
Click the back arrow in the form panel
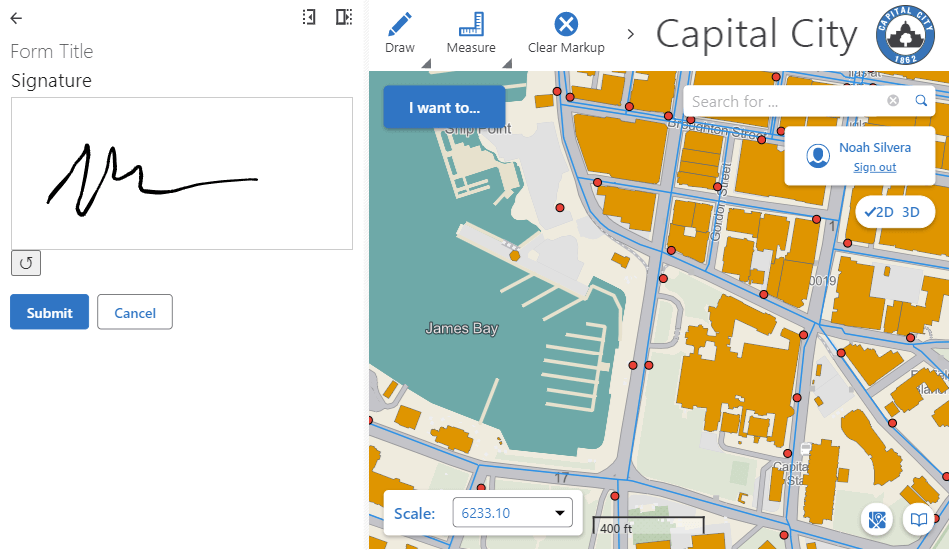(16, 18)
